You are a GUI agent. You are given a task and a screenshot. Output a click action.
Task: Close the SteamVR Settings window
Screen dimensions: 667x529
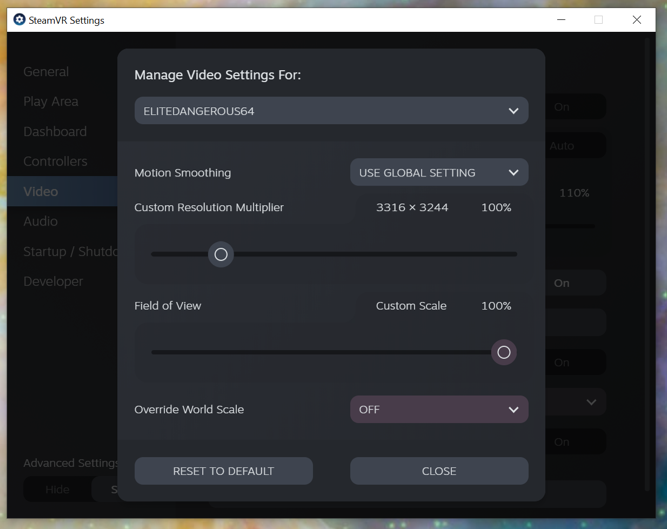[637, 20]
